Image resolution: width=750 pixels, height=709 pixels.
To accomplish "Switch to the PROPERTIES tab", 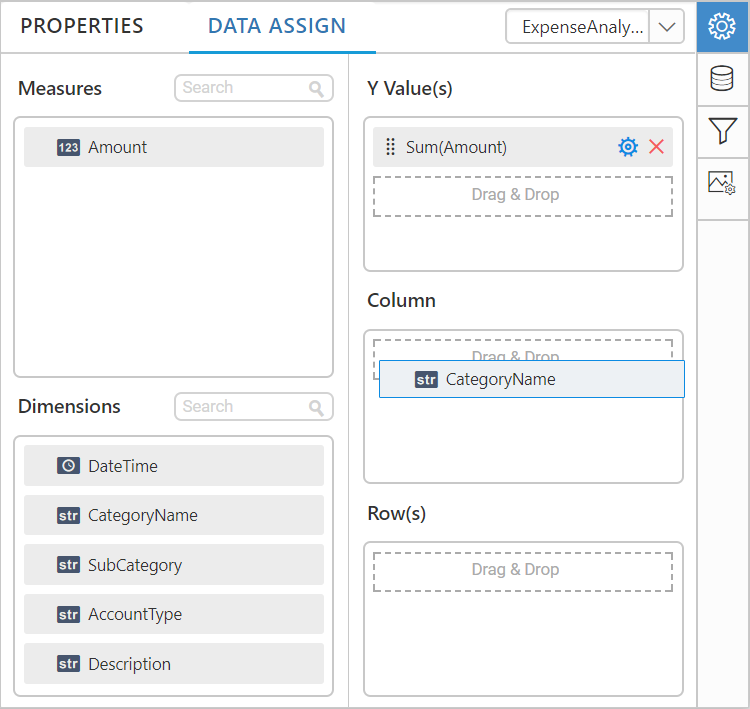I will click(x=82, y=27).
